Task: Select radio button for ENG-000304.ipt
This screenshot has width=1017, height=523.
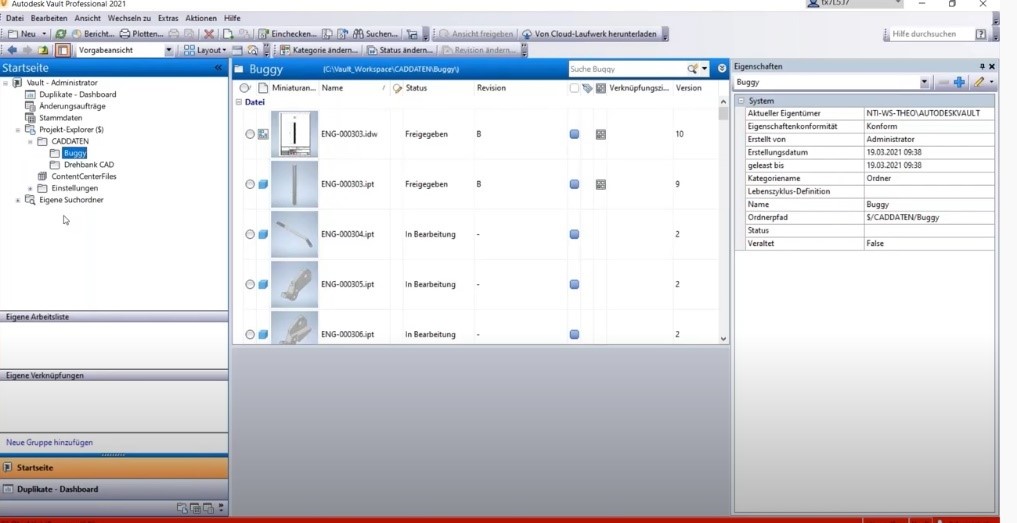Action: (250, 234)
